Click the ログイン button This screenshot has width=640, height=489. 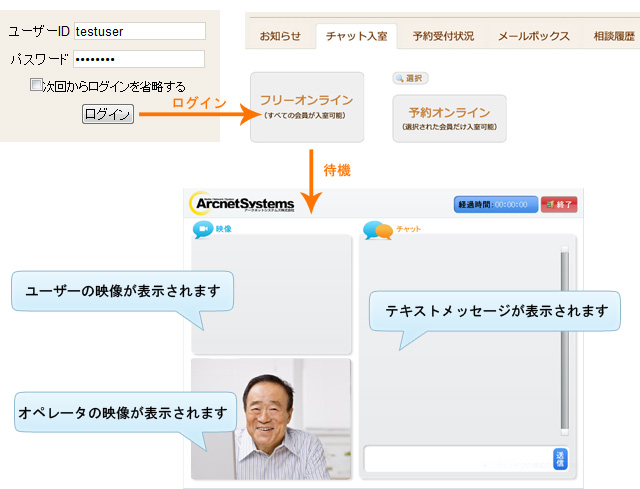(x=108, y=114)
